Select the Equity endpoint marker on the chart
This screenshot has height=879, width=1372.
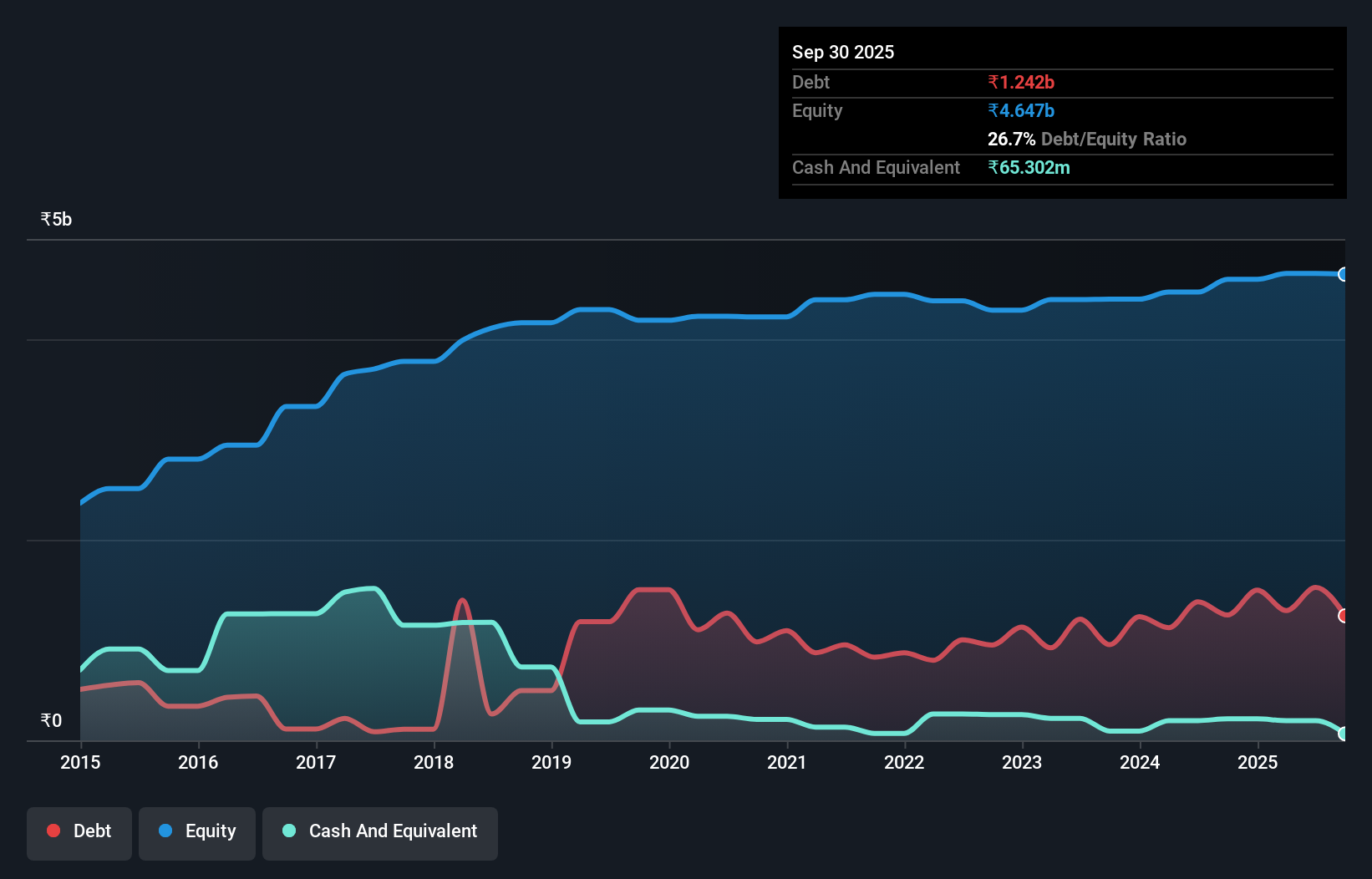1344,274
